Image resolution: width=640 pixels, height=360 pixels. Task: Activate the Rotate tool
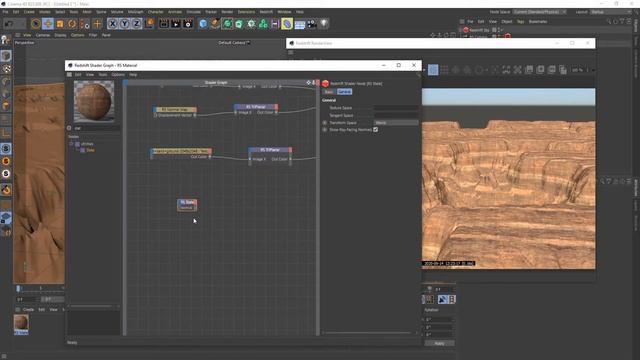(72, 24)
